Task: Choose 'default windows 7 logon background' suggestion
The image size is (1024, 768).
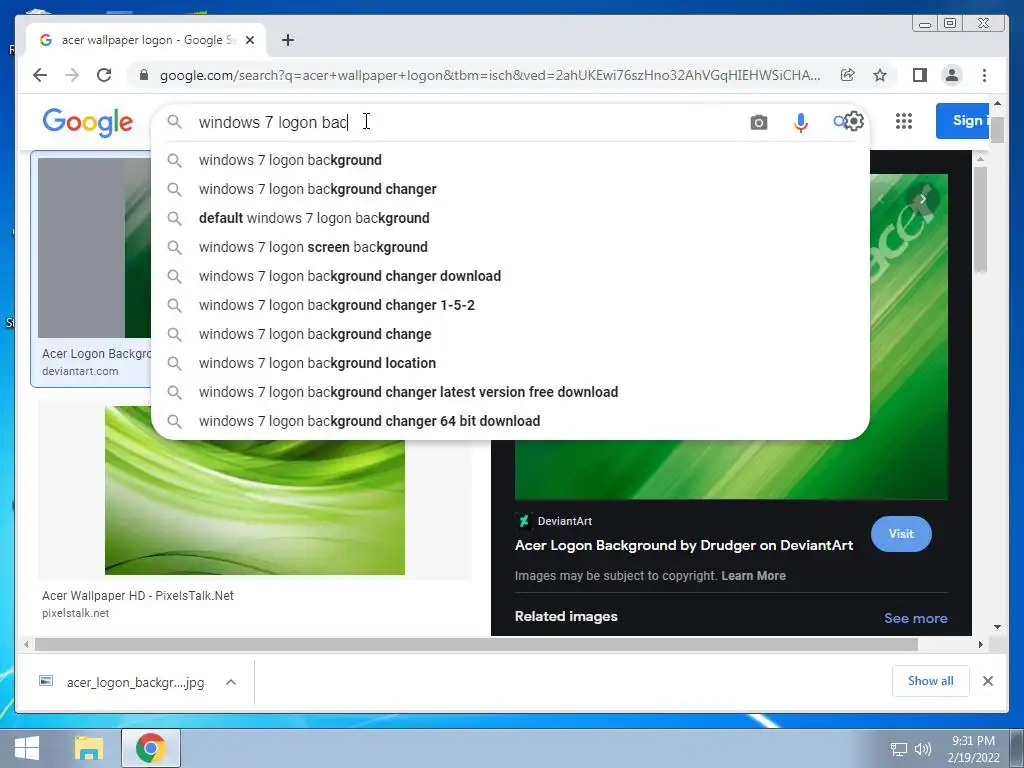Action: click(510, 218)
